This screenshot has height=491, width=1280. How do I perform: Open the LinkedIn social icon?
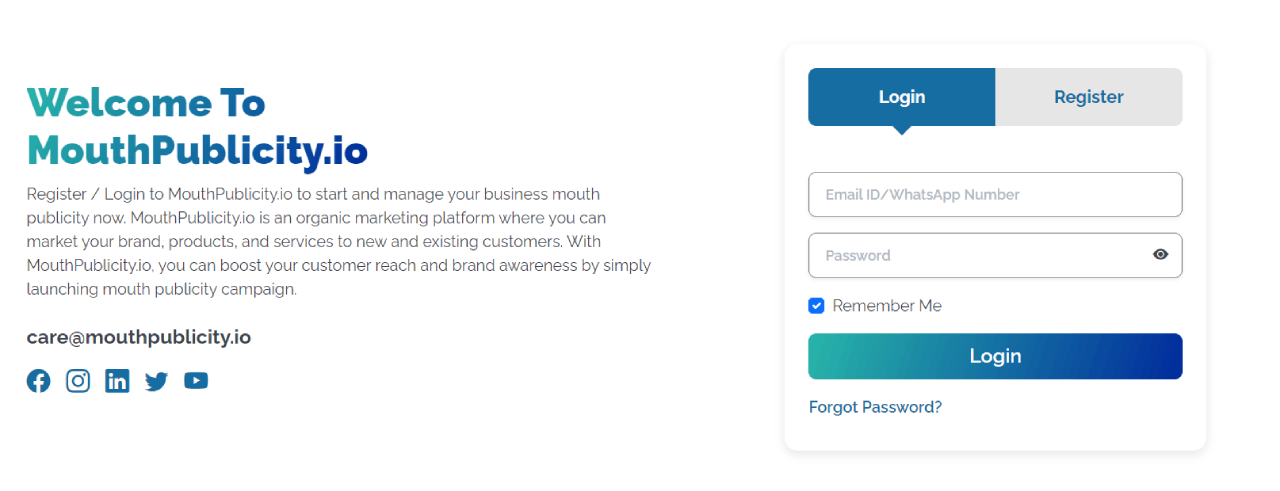117,381
